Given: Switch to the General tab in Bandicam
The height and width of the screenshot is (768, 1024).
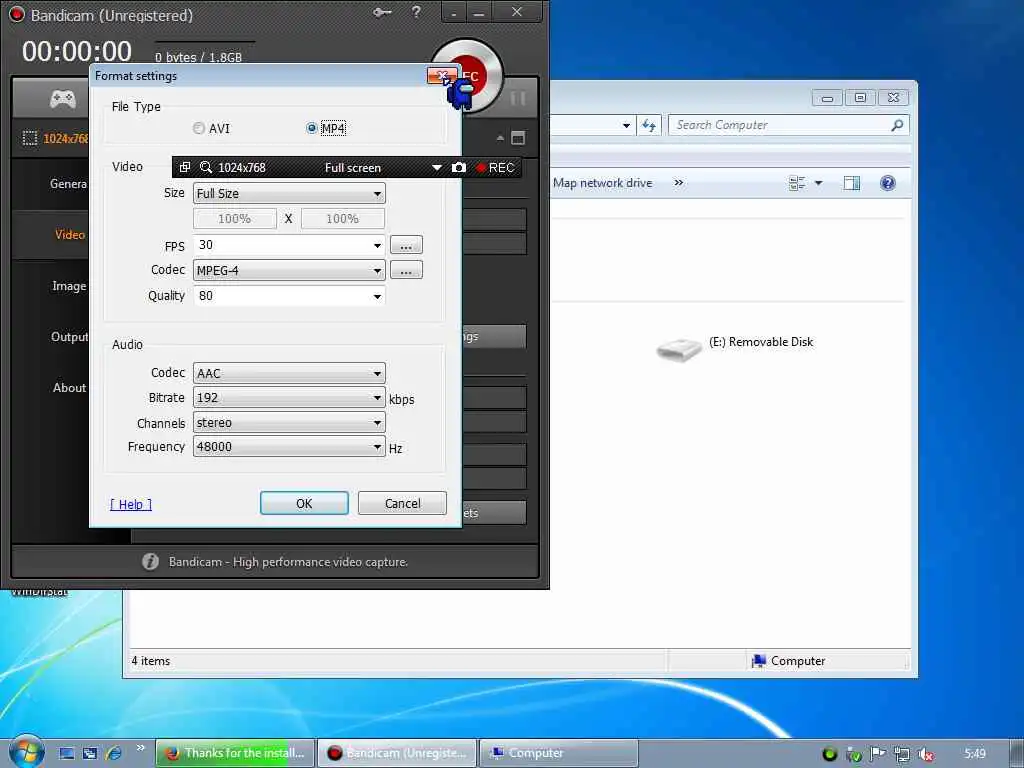Looking at the screenshot, I should 68,184.
